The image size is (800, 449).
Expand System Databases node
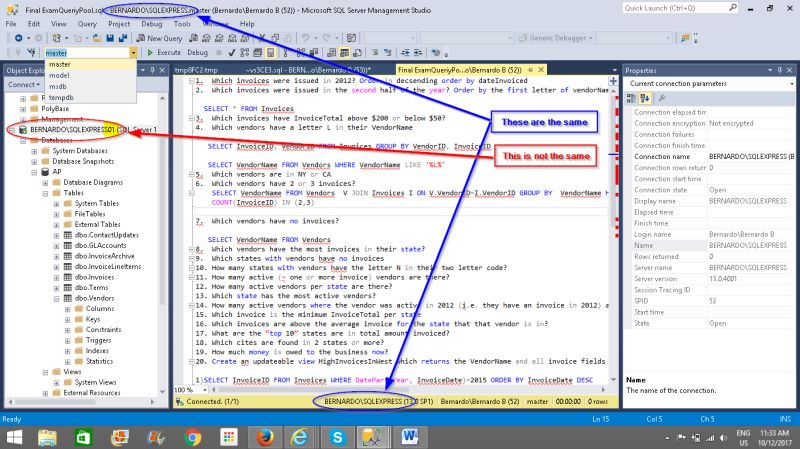pos(34,151)
